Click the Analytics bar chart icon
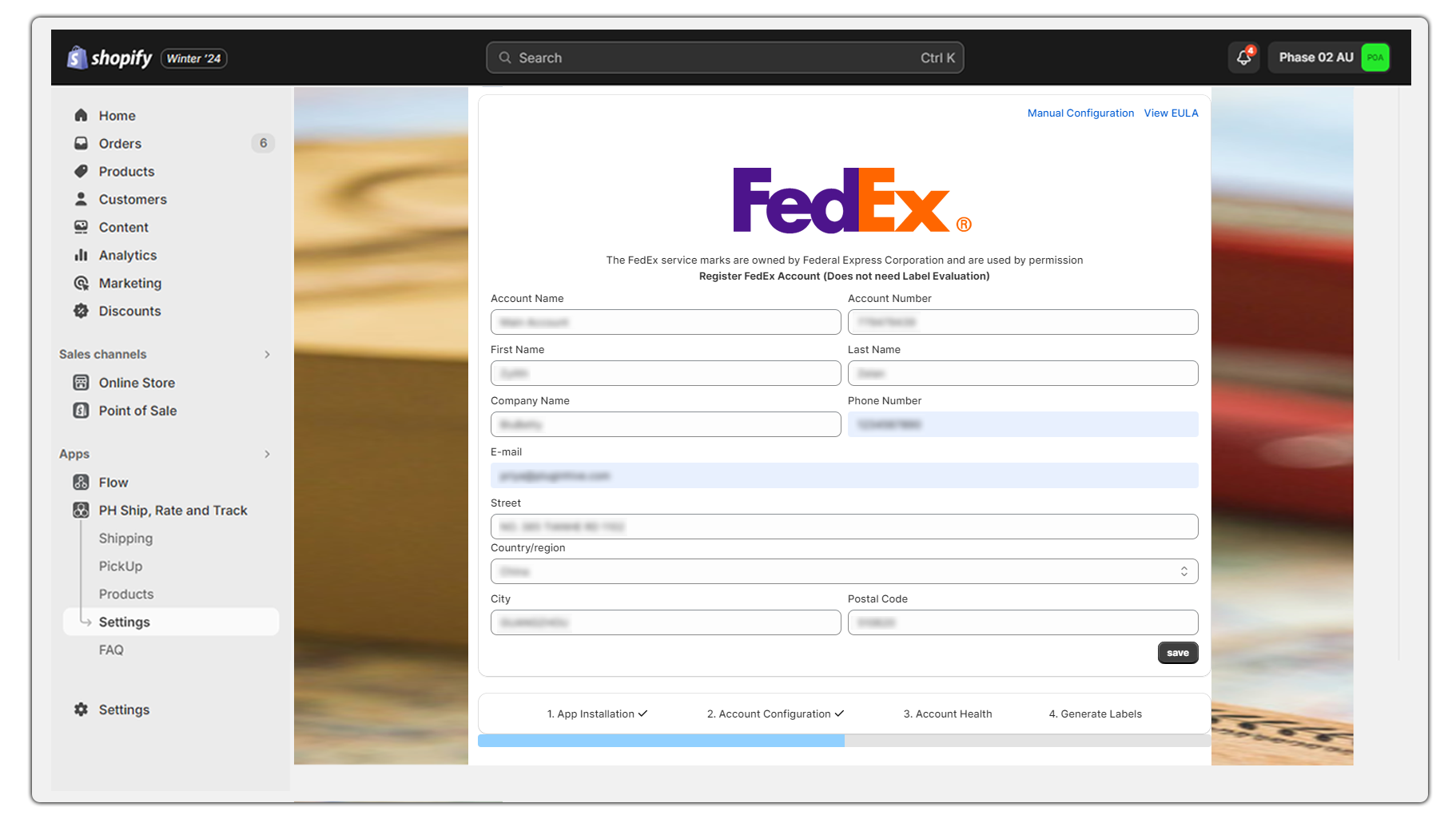Image resolution: width=1456 pixels, height=819 pixels. (x=81, y=255)
